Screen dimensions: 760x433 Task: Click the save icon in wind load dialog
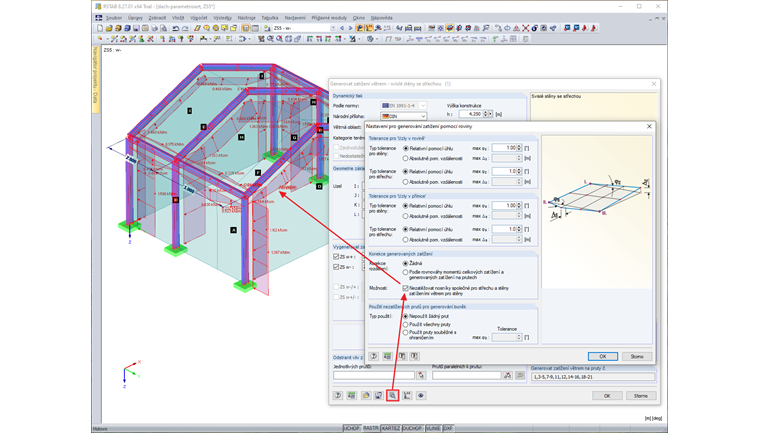pos(379,396)
